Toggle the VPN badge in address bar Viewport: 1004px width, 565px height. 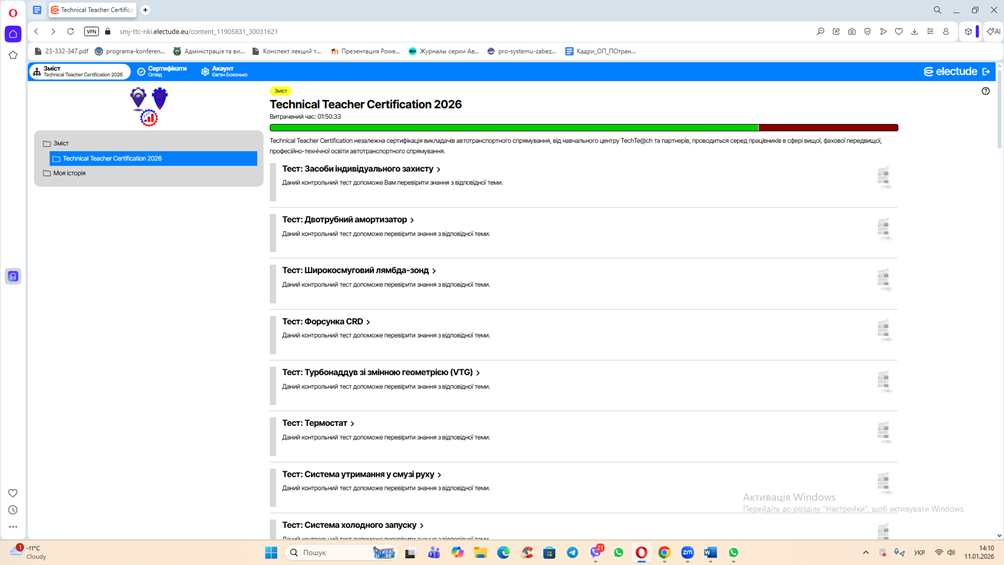pyautogui.click(x=91, y=32)
